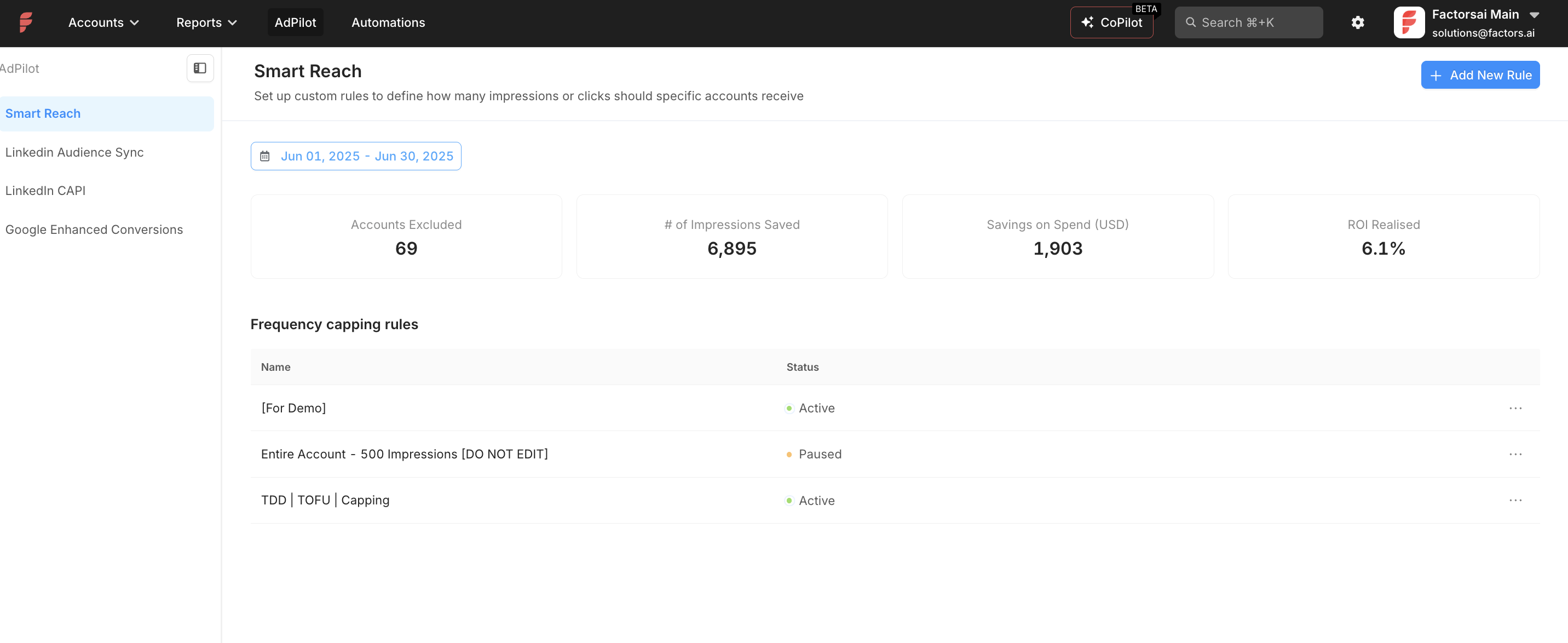The height and width of the screenshot is (643, 1568).
Task: Select Linkedin Audience Sync in sidebar
Action: 74,152
